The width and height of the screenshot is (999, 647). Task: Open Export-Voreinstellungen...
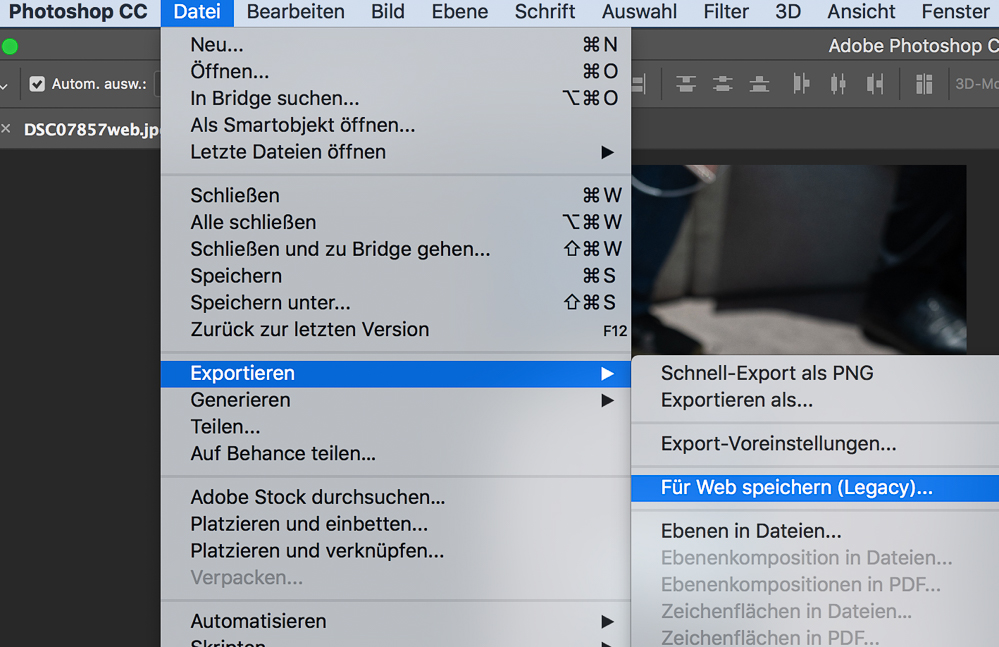coord(815,444)
